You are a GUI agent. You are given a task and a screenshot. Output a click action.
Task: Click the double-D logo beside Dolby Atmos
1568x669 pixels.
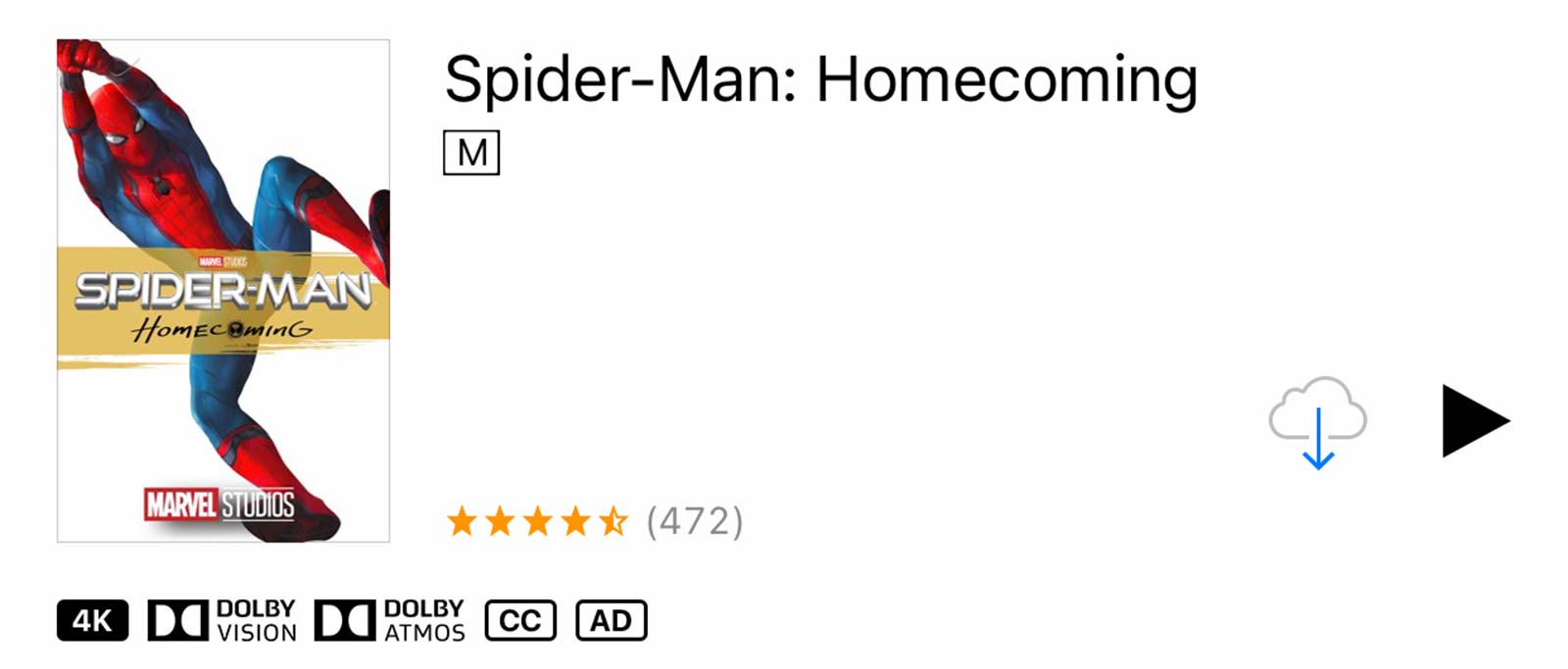pyautogui.click(x=345, y=621)
